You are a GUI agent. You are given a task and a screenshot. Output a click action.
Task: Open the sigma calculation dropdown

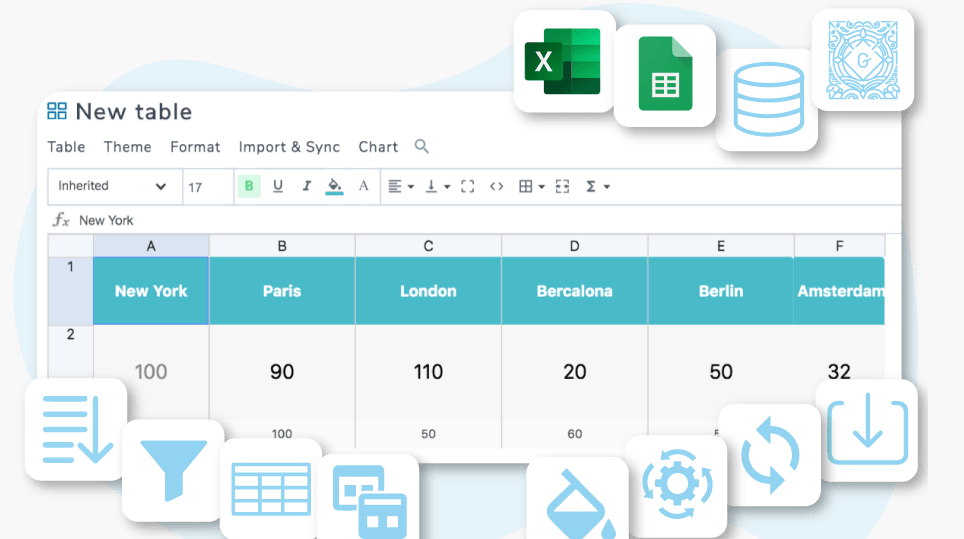597,186
